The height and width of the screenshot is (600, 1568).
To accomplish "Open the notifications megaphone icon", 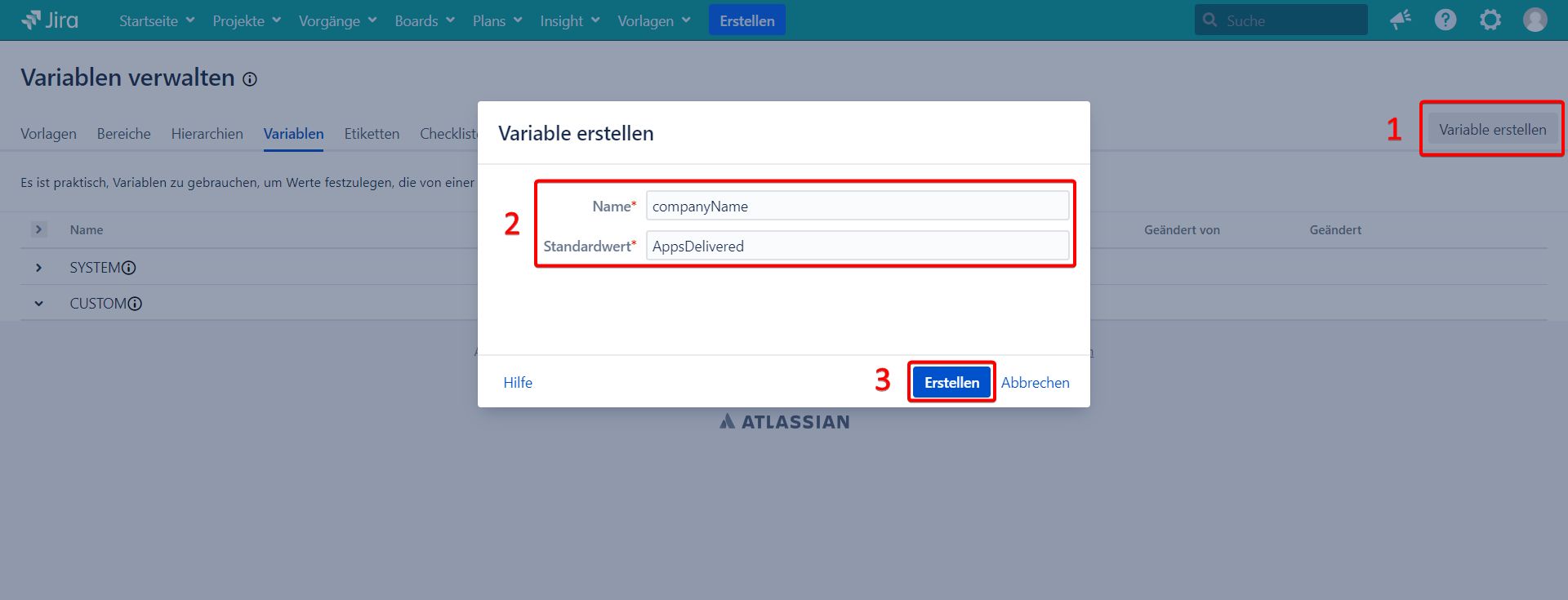I will (1401, 20).
